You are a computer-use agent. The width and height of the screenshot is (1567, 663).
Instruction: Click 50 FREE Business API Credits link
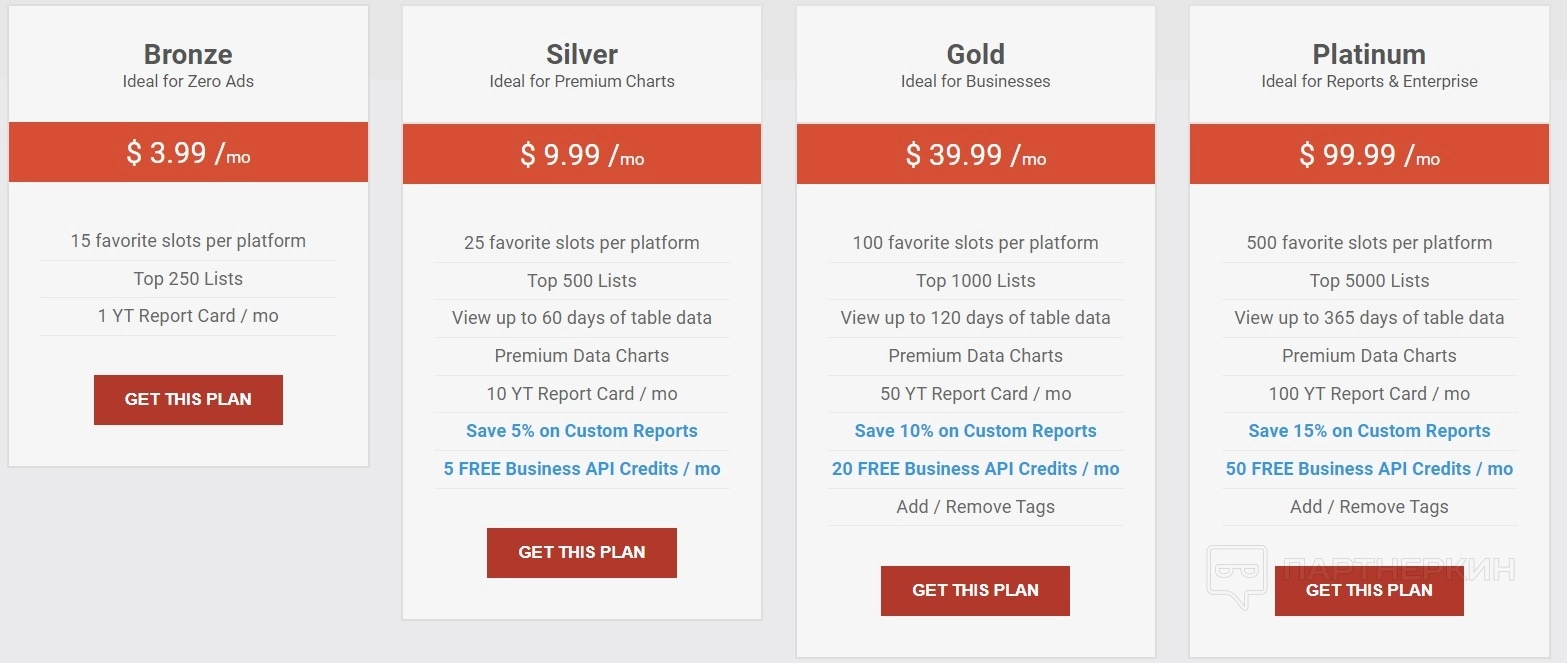pyautogui.click(x=1368, y=469)
